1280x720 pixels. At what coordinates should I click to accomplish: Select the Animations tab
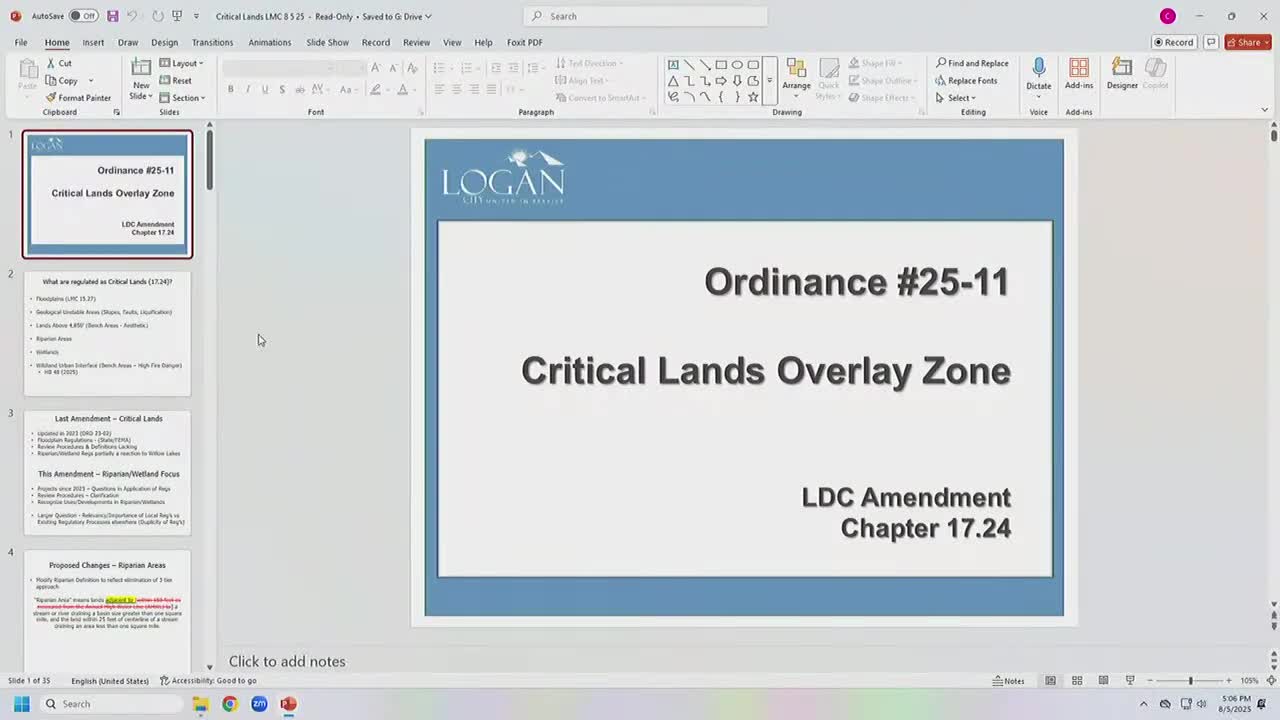270,42
